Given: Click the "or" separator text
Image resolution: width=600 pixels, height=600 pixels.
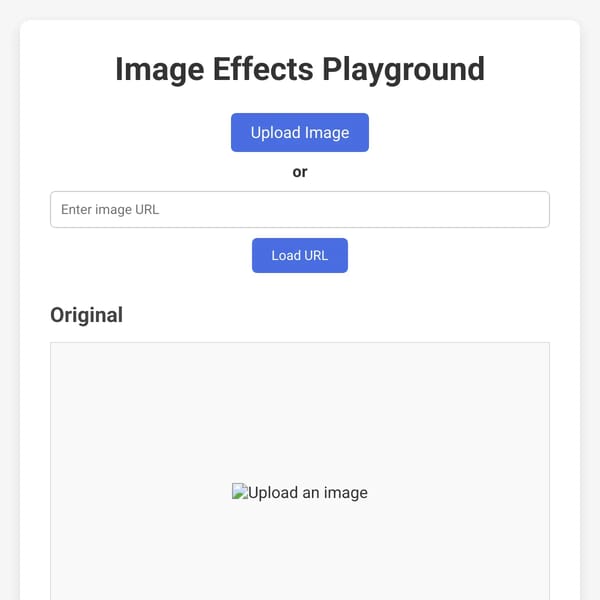Looking at the screenshot, I should [300, 172].
